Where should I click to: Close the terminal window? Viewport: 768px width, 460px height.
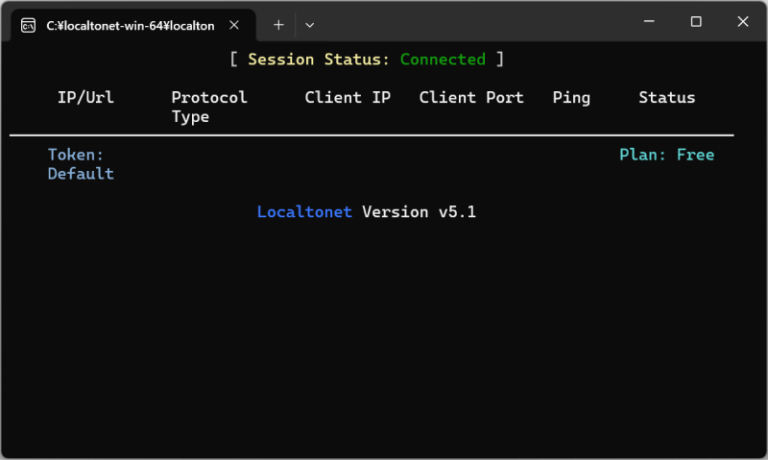pyautogui.click(x=742, y=22)
